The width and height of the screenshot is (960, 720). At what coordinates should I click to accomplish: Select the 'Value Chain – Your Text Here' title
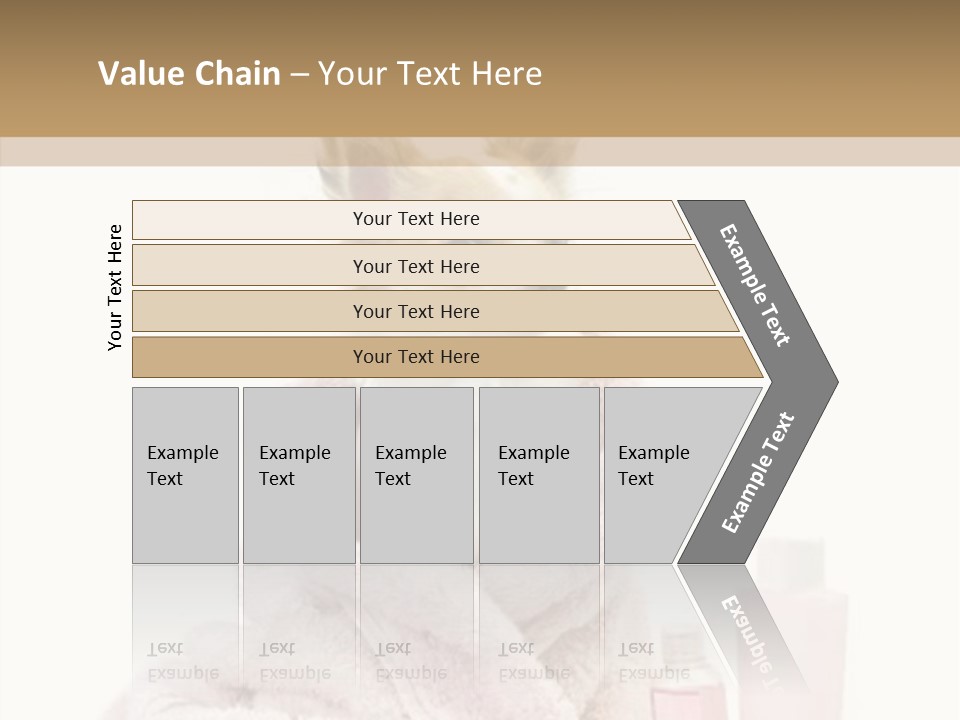(320, 73)
